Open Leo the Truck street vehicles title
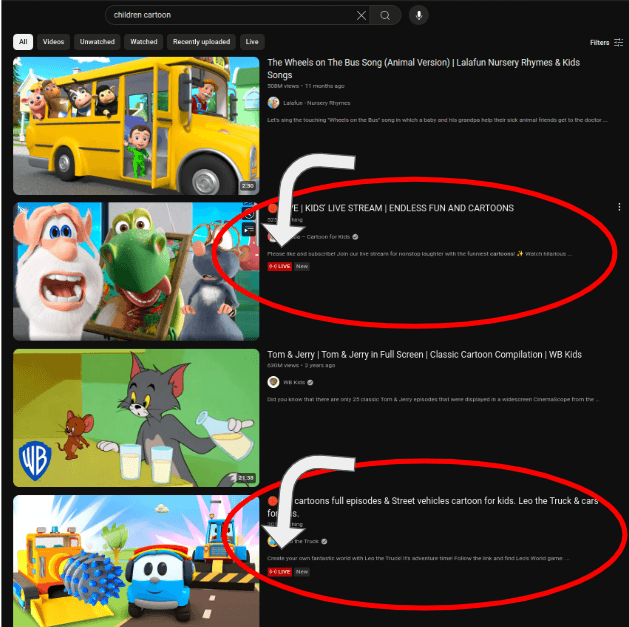 point(433,507)
